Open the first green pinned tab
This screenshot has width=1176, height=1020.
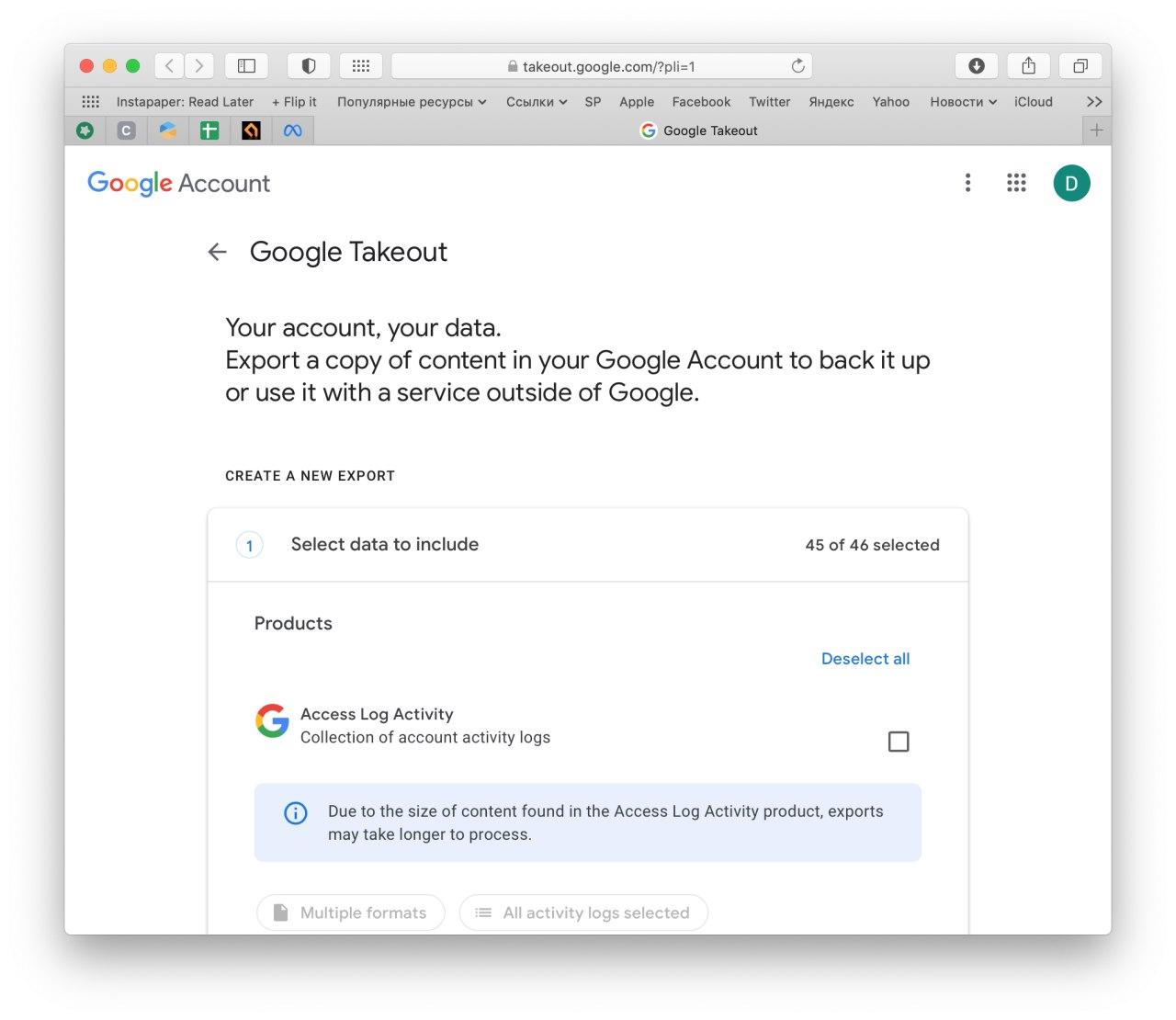[x=85, y=130]
